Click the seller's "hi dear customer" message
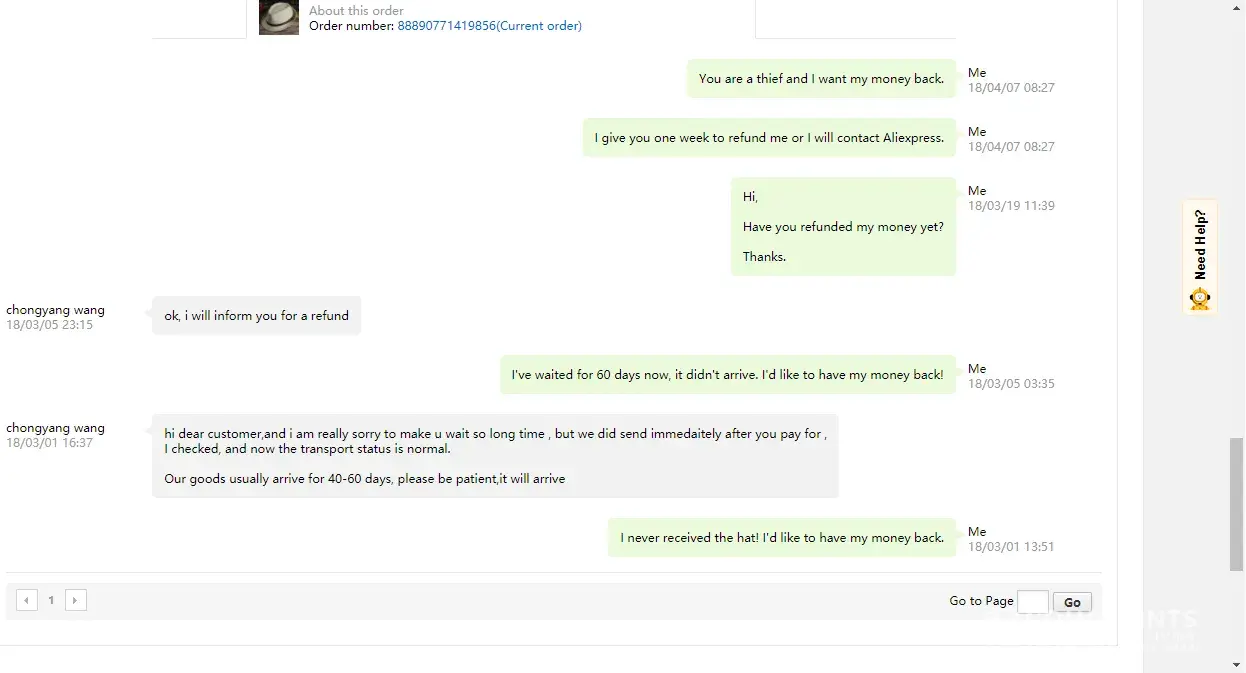Screen dimensions: 1246x673 pos(495,456)
